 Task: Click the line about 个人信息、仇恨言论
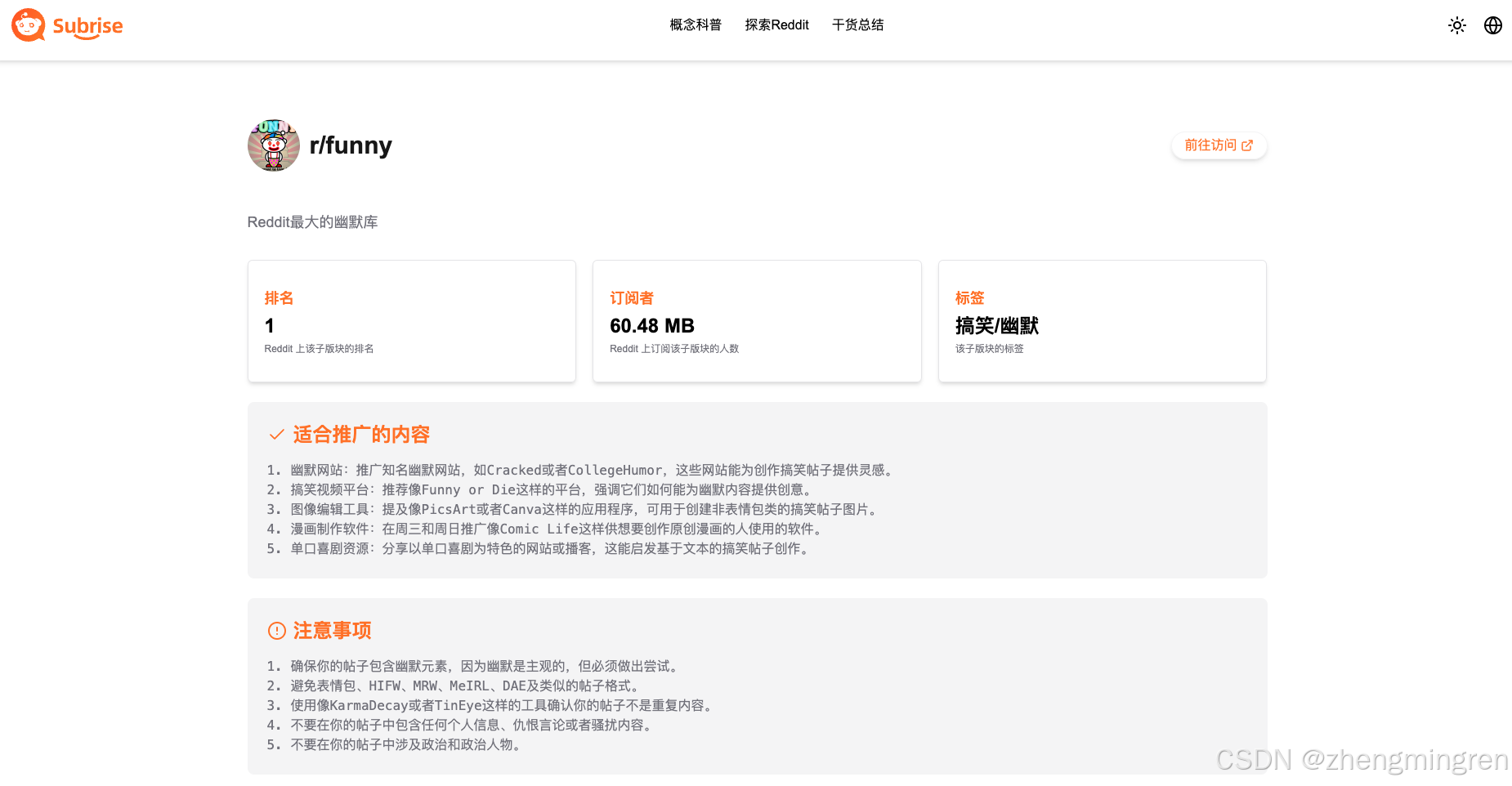point(462,726)
